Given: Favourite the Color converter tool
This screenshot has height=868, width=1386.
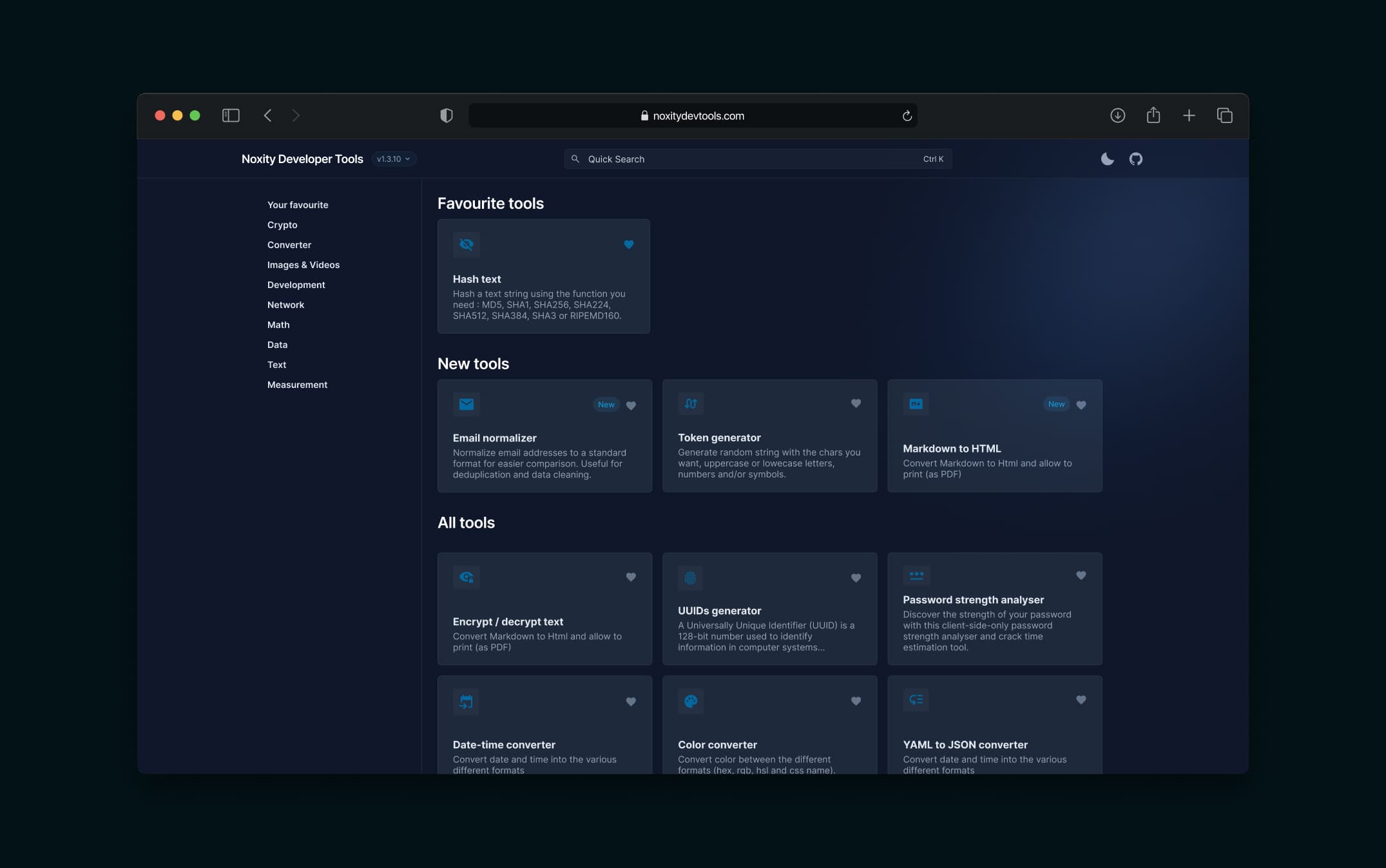Looking at the screenshot, I should 856,700.
